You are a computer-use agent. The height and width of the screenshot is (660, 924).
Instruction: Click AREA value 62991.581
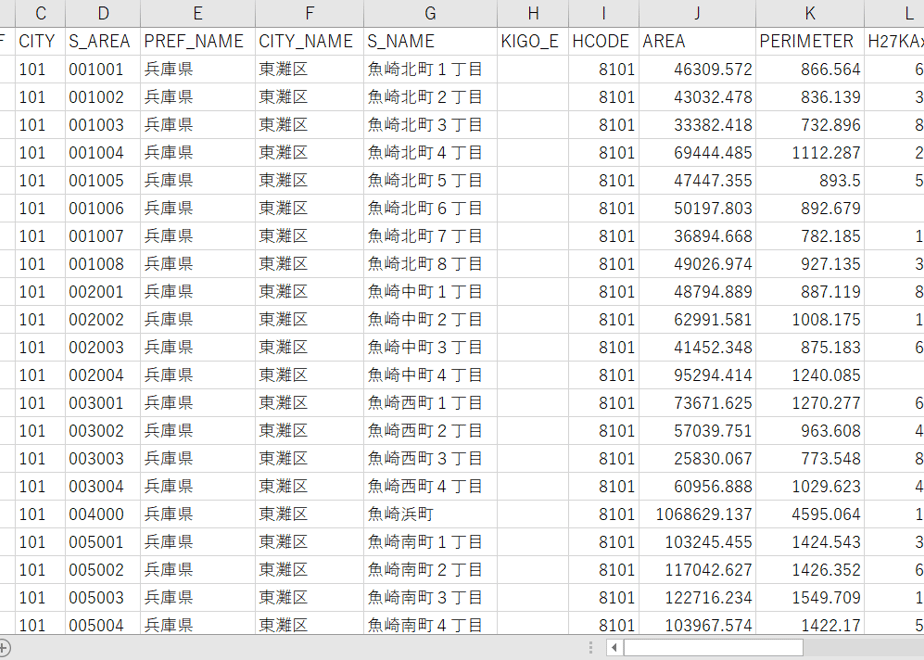point(697,319)
